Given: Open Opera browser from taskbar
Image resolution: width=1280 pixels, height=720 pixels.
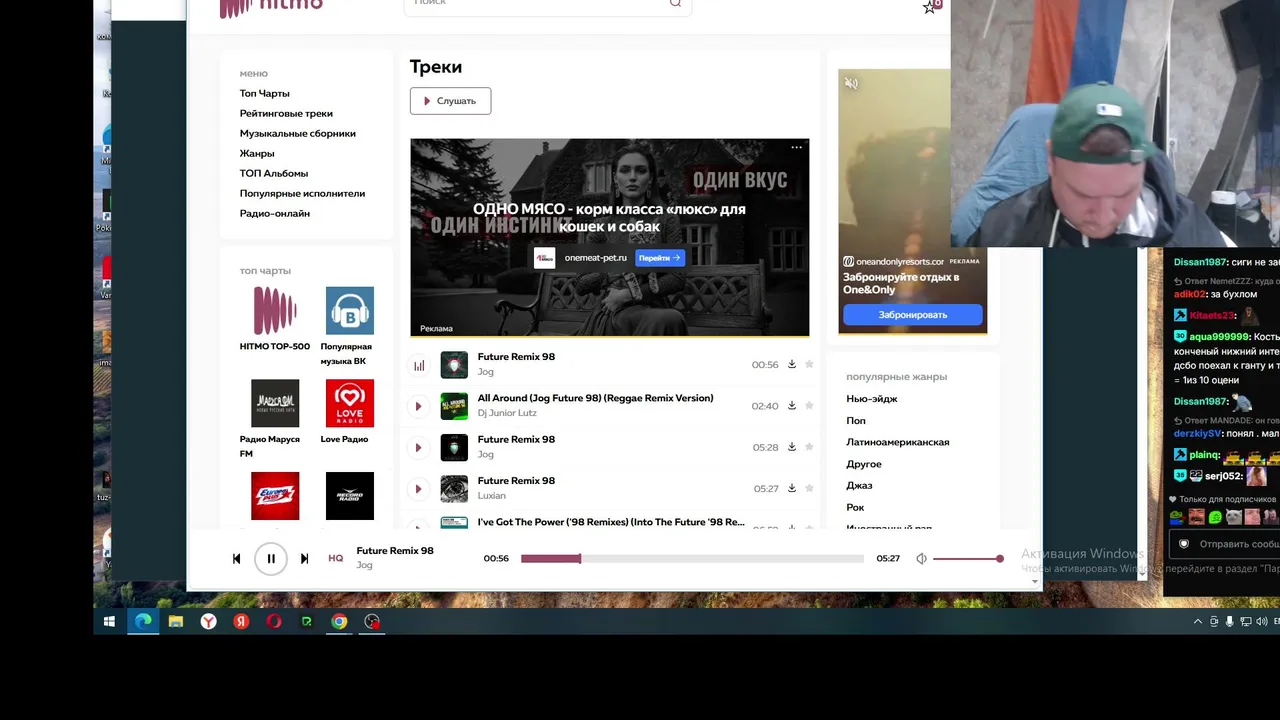Looking at the screenshot, I should pyautogui.click(x=274, y=621).
